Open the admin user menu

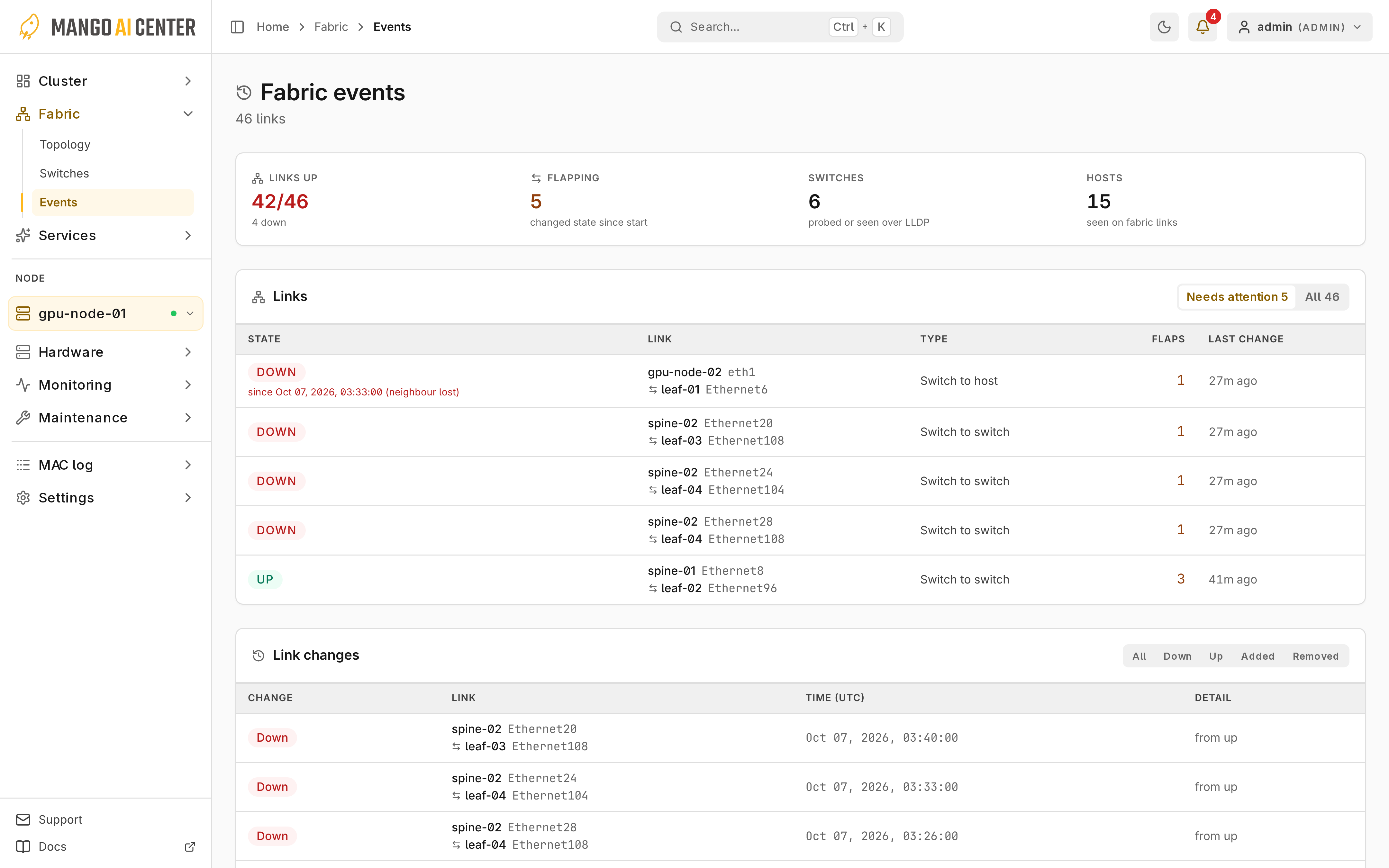coord(1299,27)
